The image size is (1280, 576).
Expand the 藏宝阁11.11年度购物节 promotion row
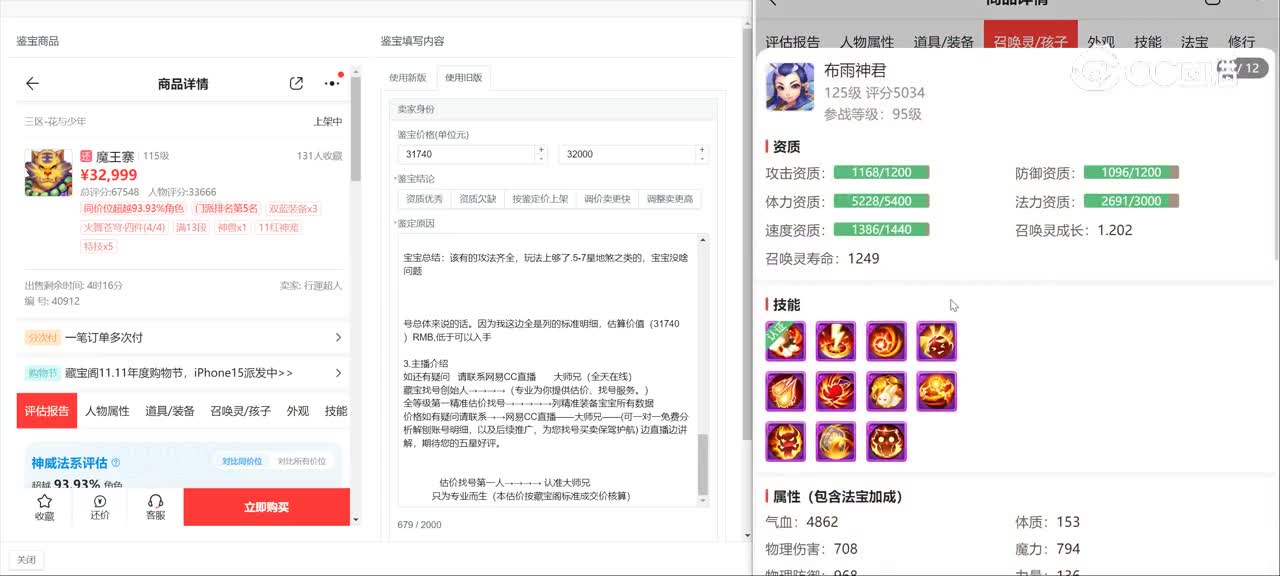pyautogui.click(x=183, y=373)
